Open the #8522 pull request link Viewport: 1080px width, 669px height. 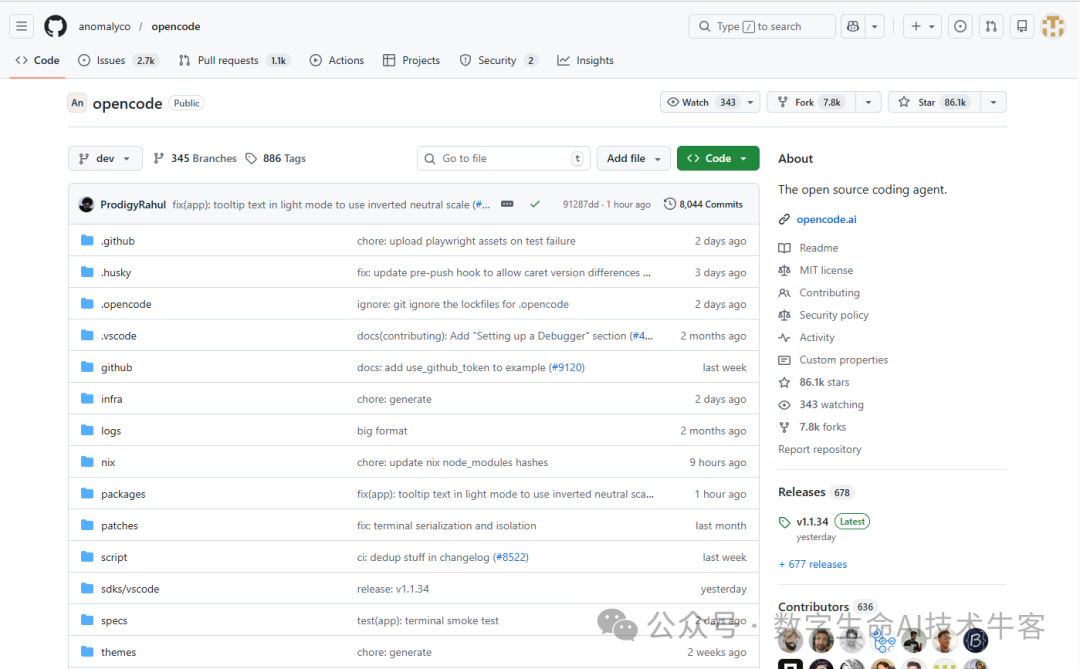point(510,557)
